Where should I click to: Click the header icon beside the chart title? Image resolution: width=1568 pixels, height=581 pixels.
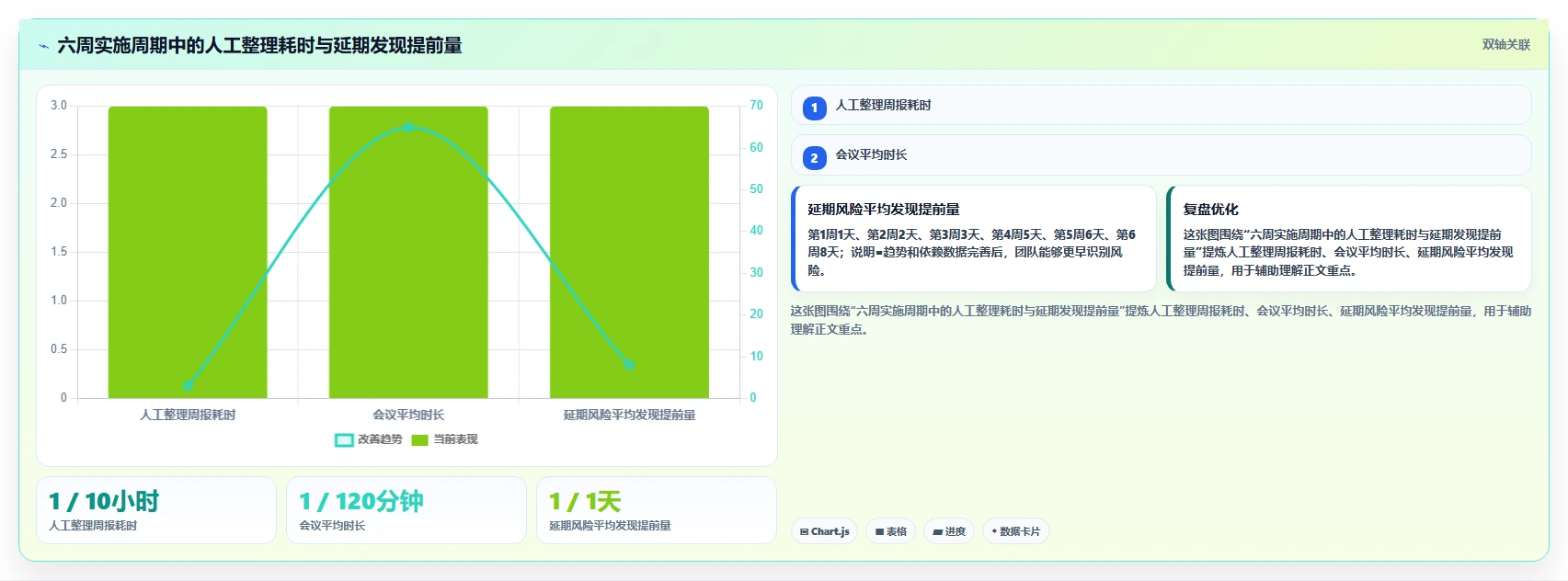(x=43, y=46)
